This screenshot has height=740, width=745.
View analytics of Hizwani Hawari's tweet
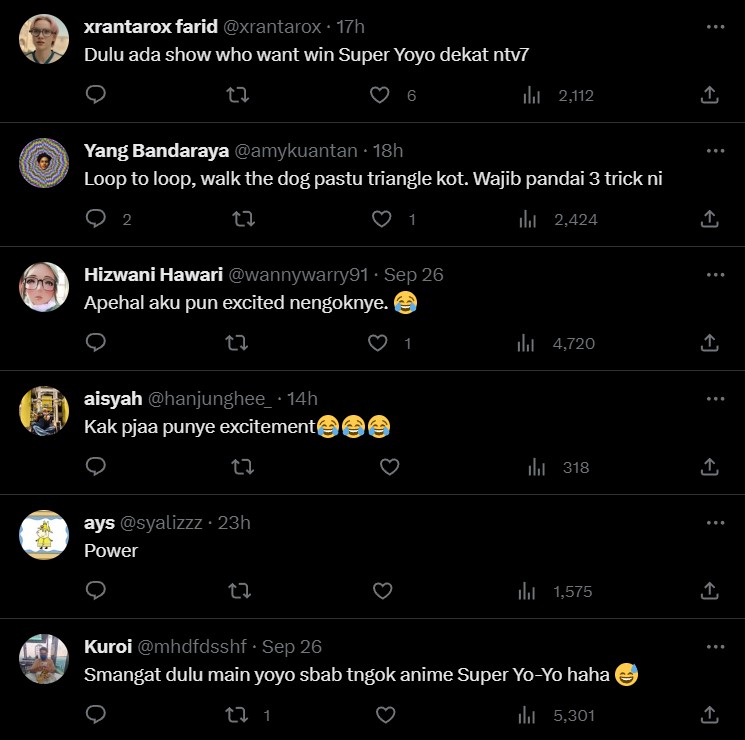pyautogui.click(x=527, y=343)
